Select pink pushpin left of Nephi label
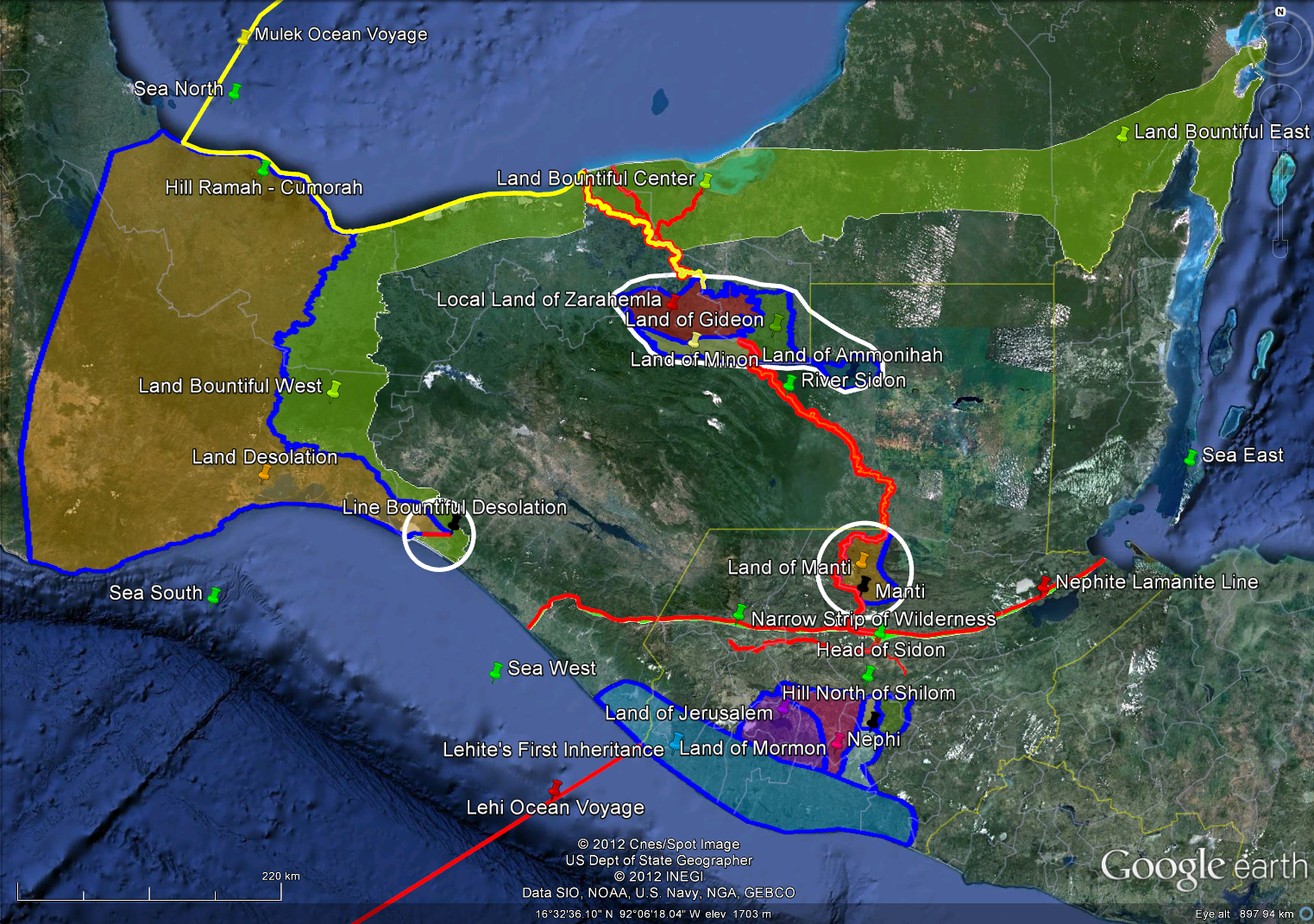 click(837, 741)
